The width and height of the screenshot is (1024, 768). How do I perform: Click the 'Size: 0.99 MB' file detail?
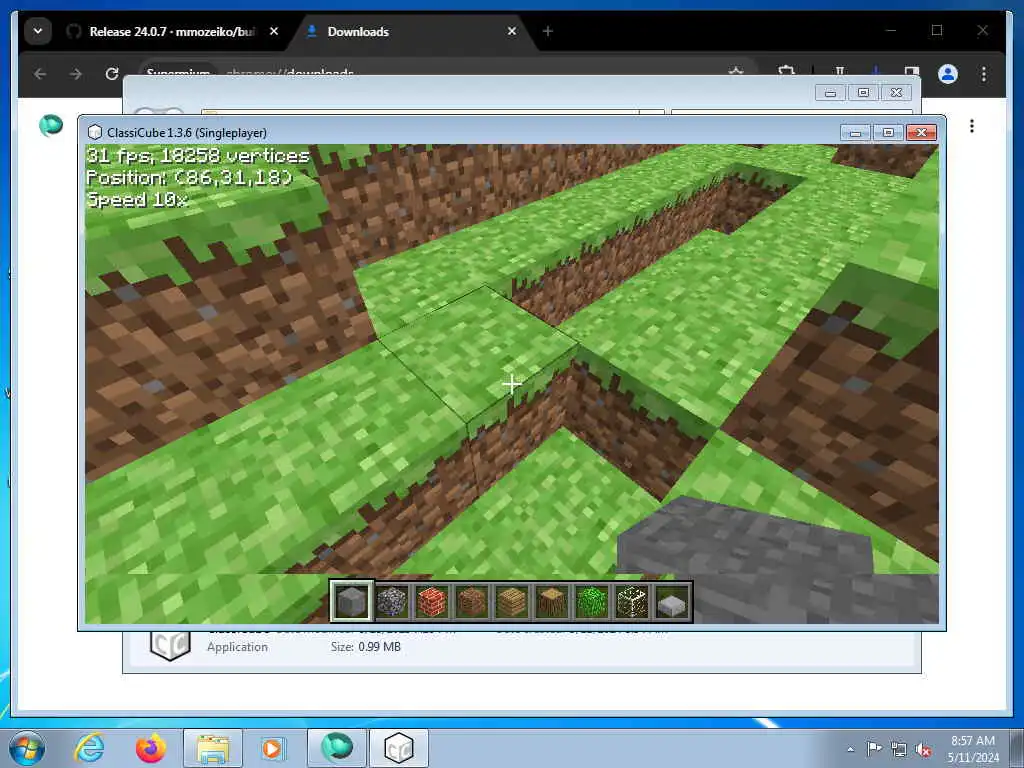click(366, 647)
